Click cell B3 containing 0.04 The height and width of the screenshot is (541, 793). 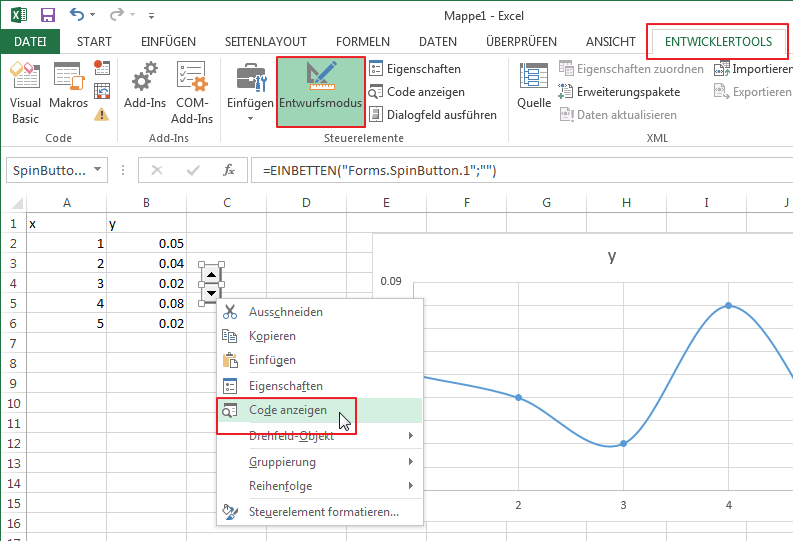tap(146, 263)
